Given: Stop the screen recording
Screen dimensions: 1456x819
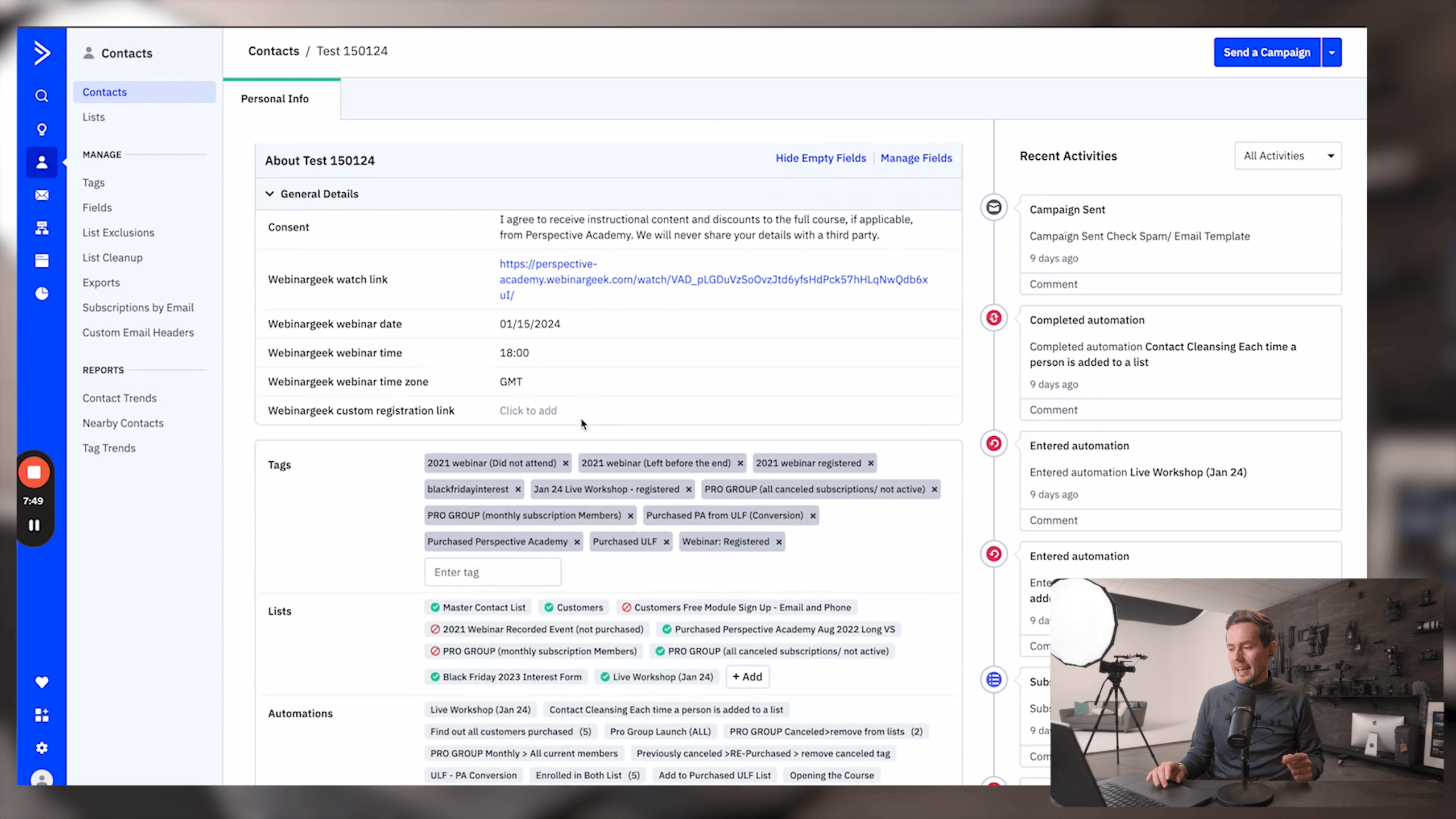Looking at the screenshot, I should [34, 473].
